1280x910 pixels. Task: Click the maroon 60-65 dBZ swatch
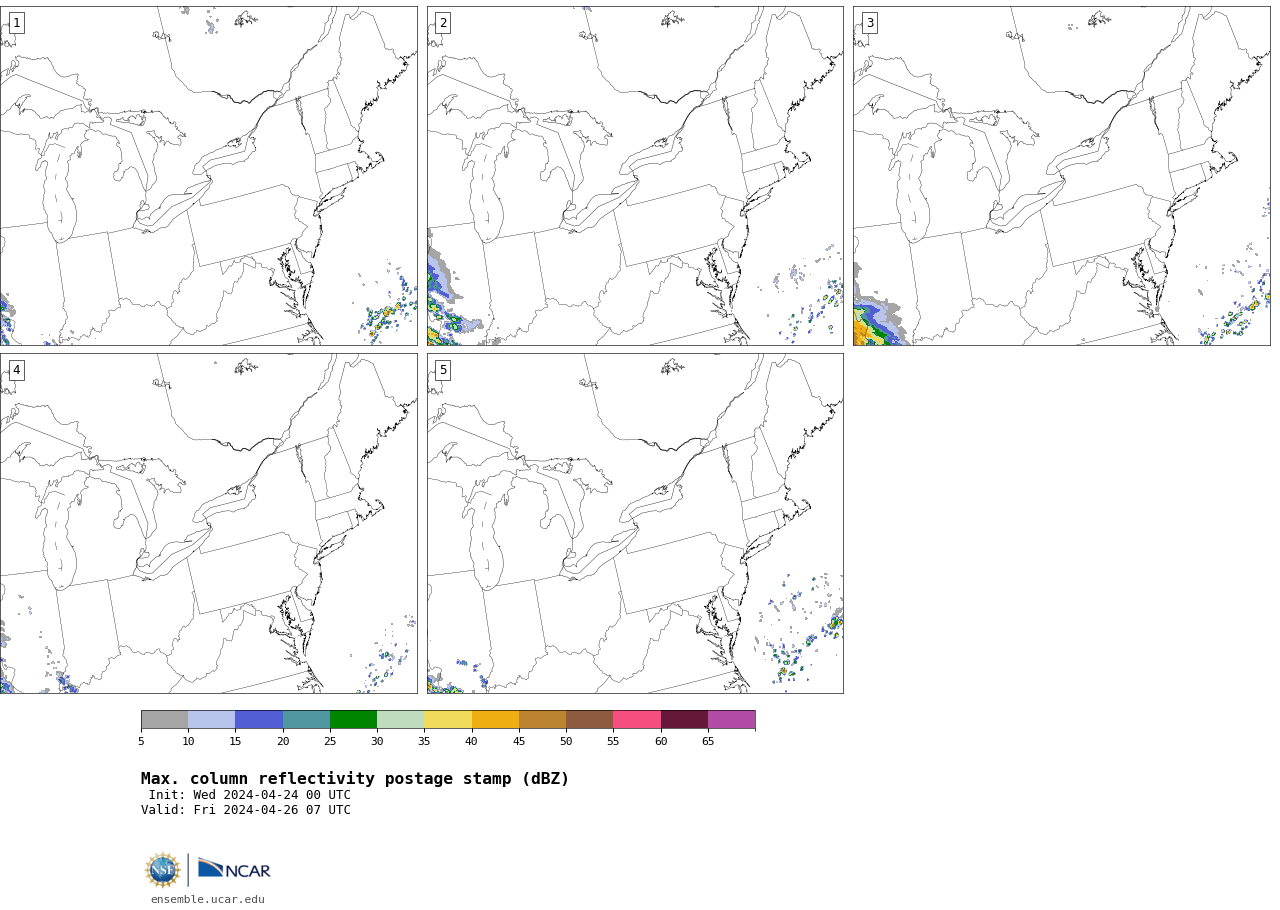(684, 720)
